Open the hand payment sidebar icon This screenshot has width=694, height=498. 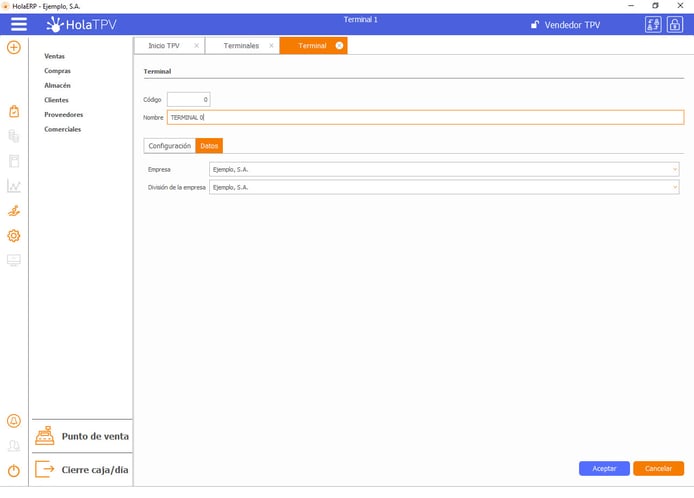14,211
